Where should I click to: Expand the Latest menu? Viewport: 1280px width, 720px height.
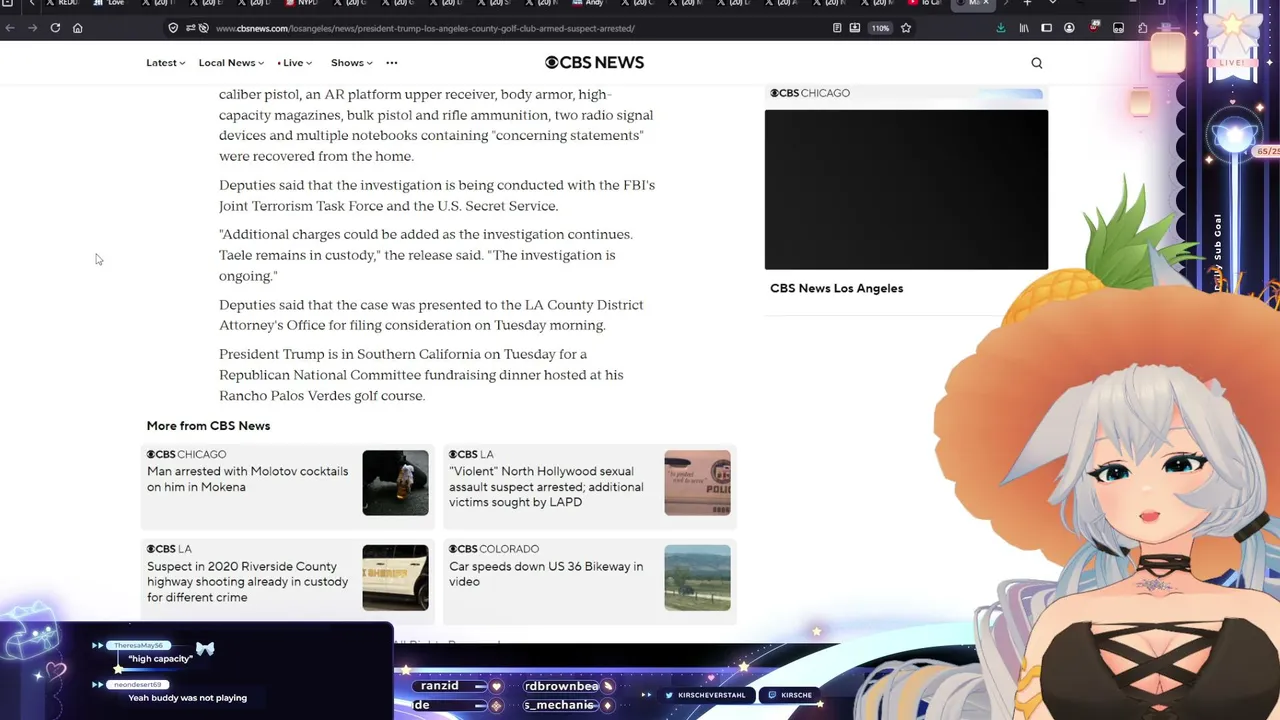[165, 63]
